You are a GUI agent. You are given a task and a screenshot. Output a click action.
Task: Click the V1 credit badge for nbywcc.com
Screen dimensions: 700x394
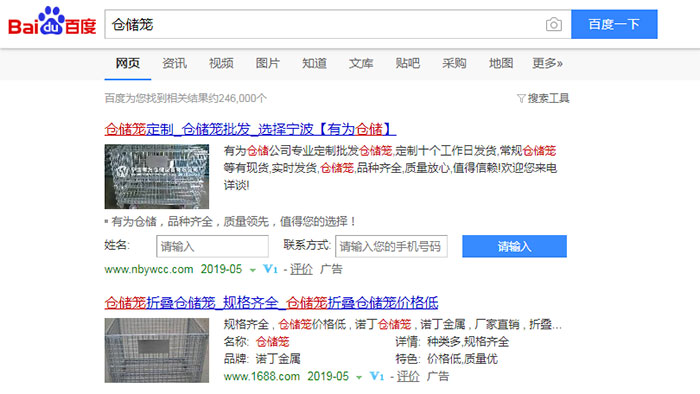point(270,269)
